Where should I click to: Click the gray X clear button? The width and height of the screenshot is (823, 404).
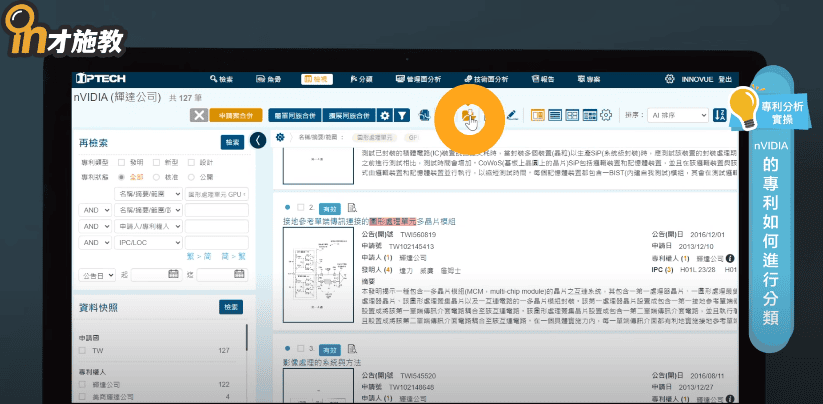199,116
